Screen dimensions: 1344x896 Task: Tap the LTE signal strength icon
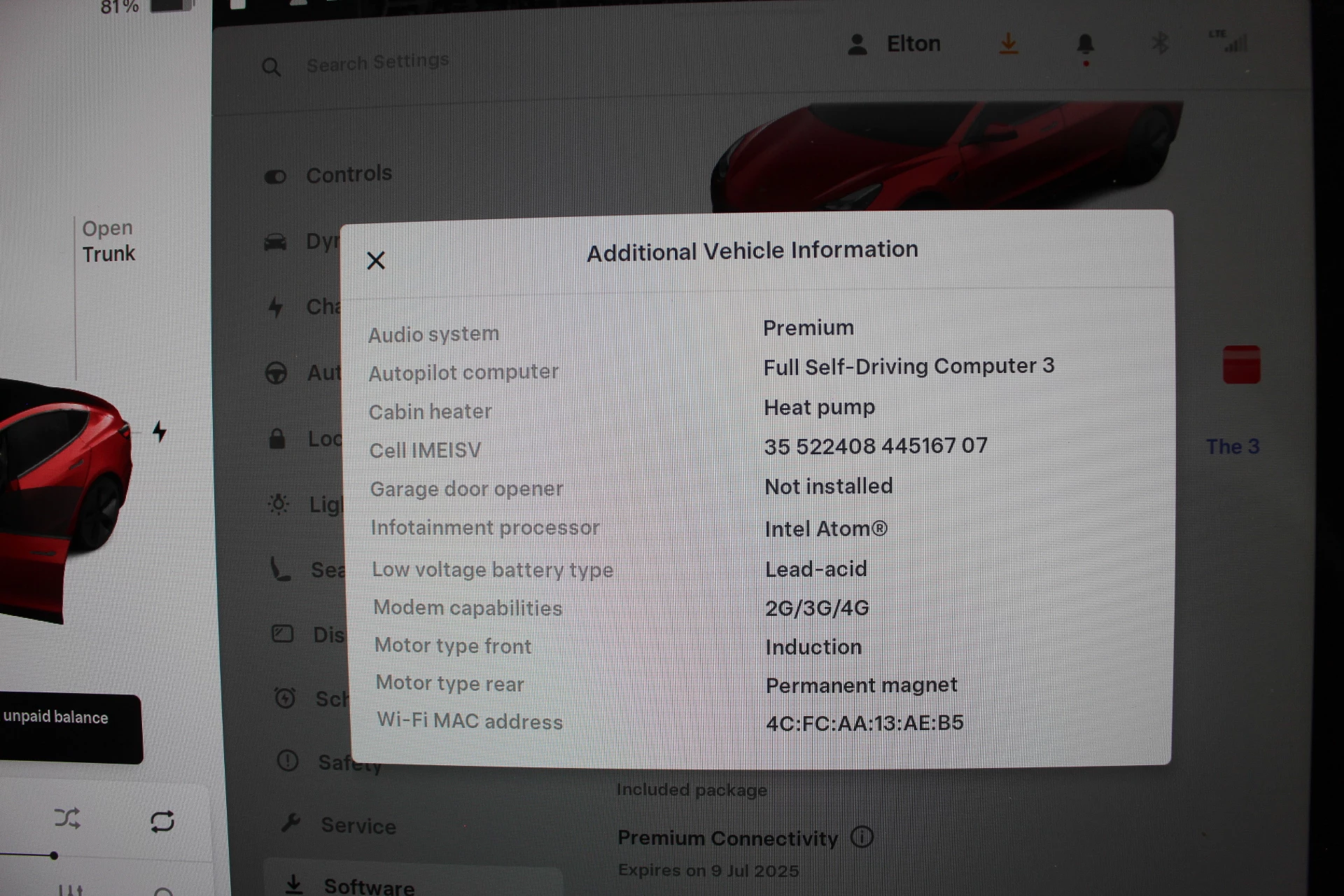[1228, 41]
